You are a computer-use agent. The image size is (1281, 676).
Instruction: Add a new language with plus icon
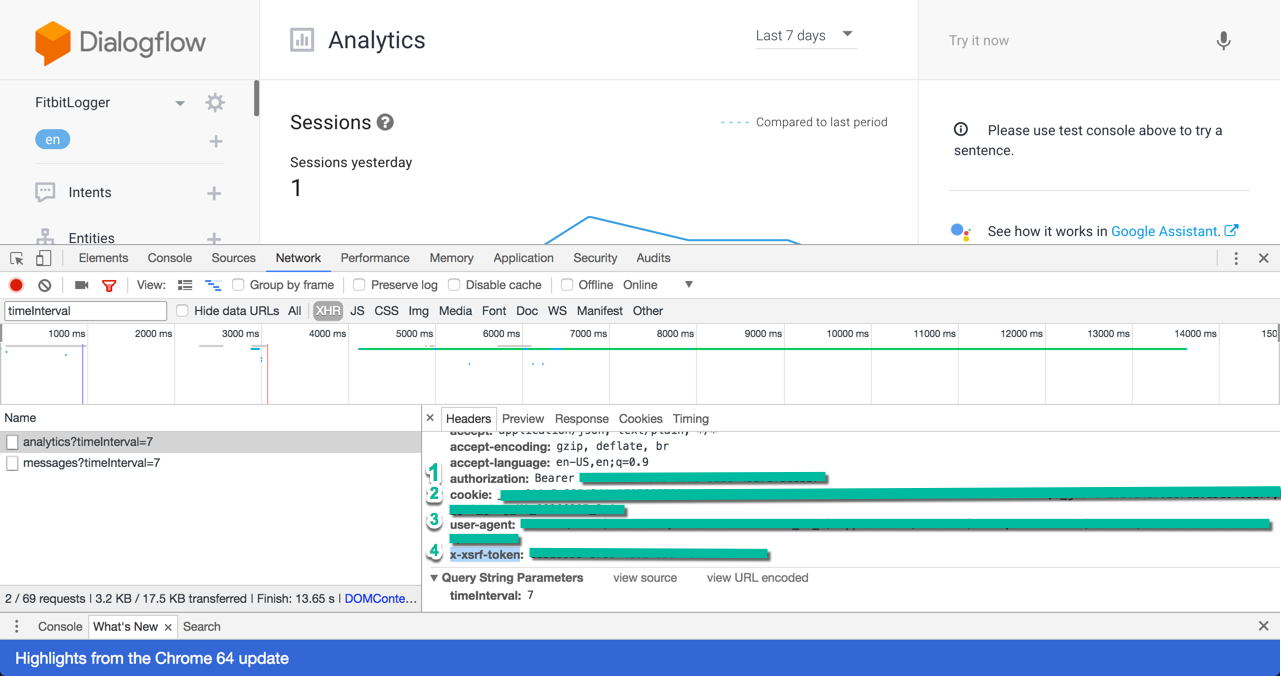pyautogui.click(x=216, y=141)
